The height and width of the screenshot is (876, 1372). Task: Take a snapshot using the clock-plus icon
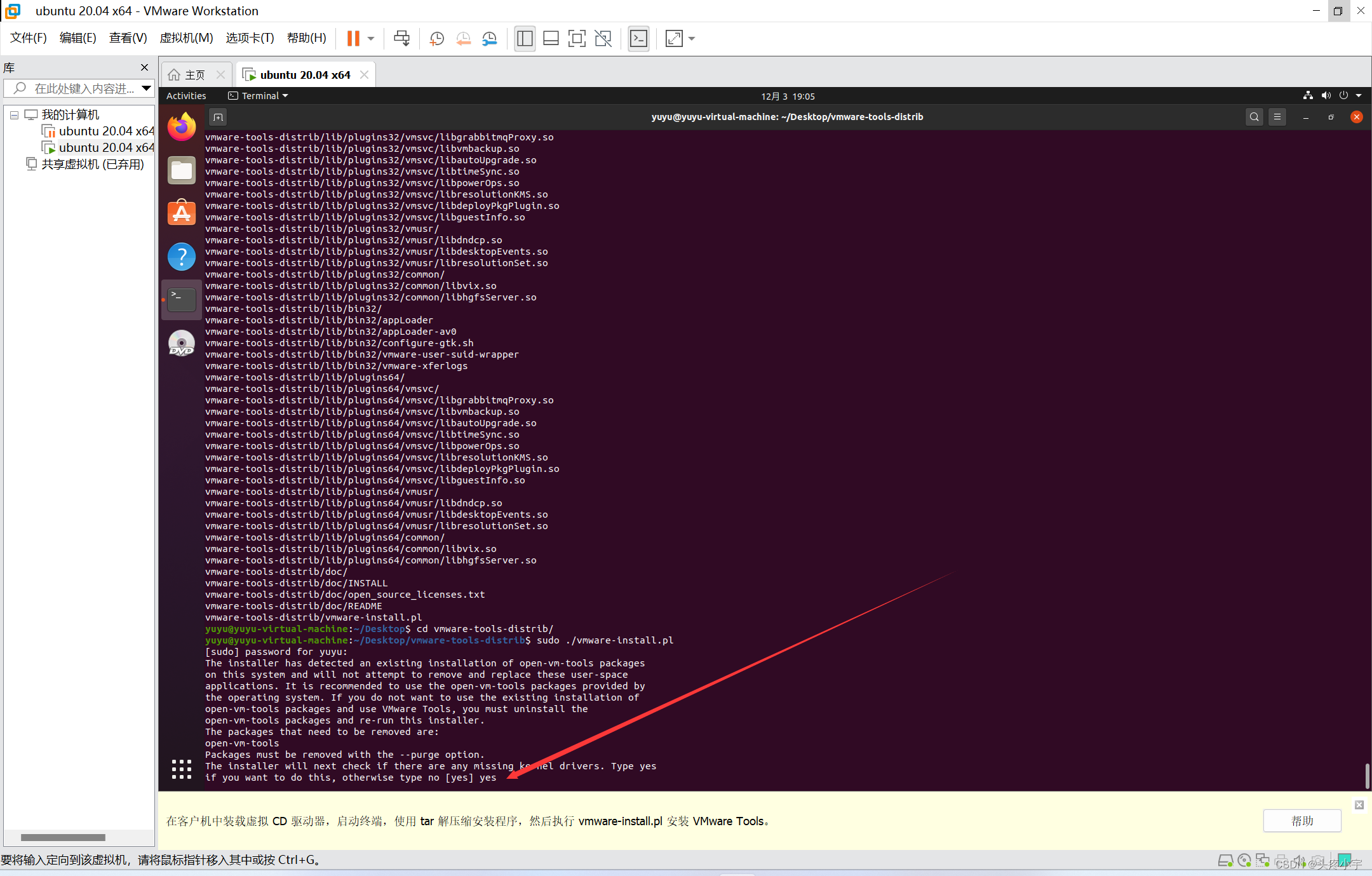click(436, 39)
